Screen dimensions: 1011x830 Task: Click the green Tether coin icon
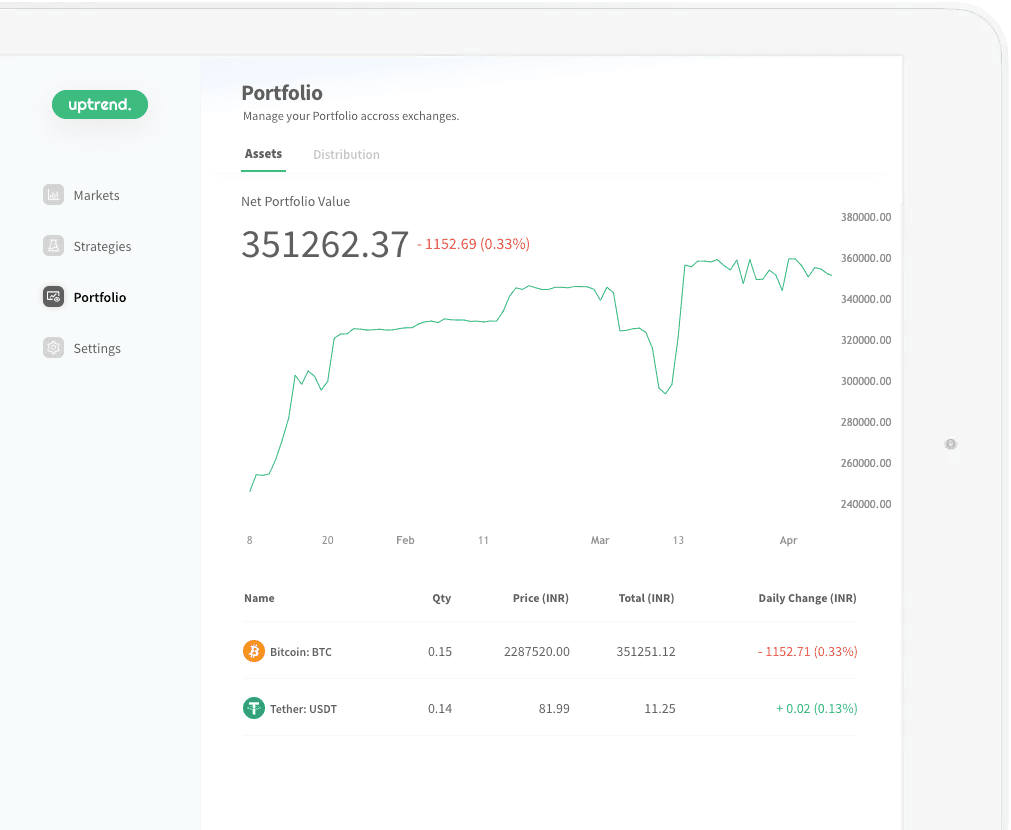[254, 709]
